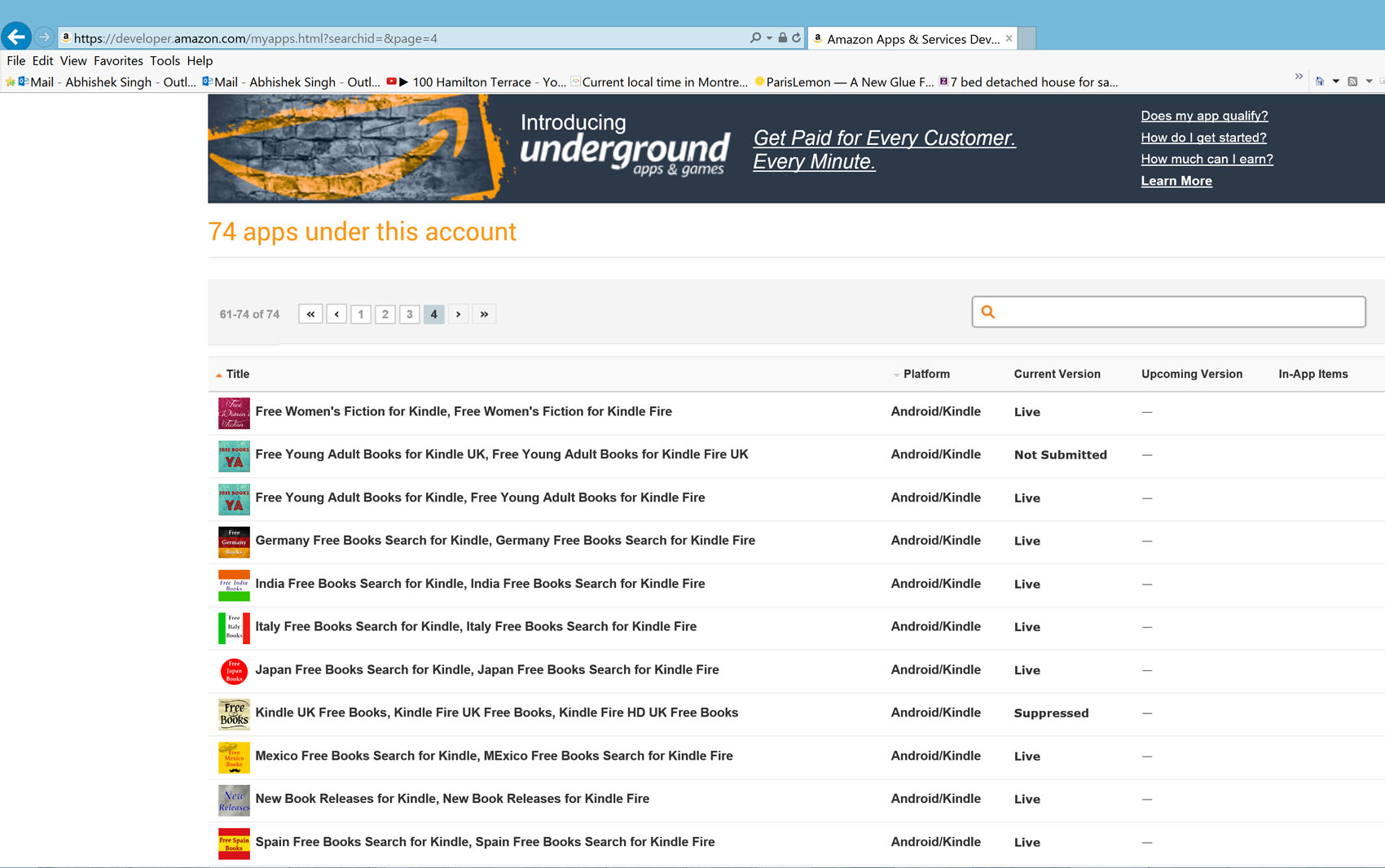Image resolution: width=1385 pixels, height=868 pixels.
Task: Click the browser Back arrow button
Action: pyautogui.click(x=16, y=37)
